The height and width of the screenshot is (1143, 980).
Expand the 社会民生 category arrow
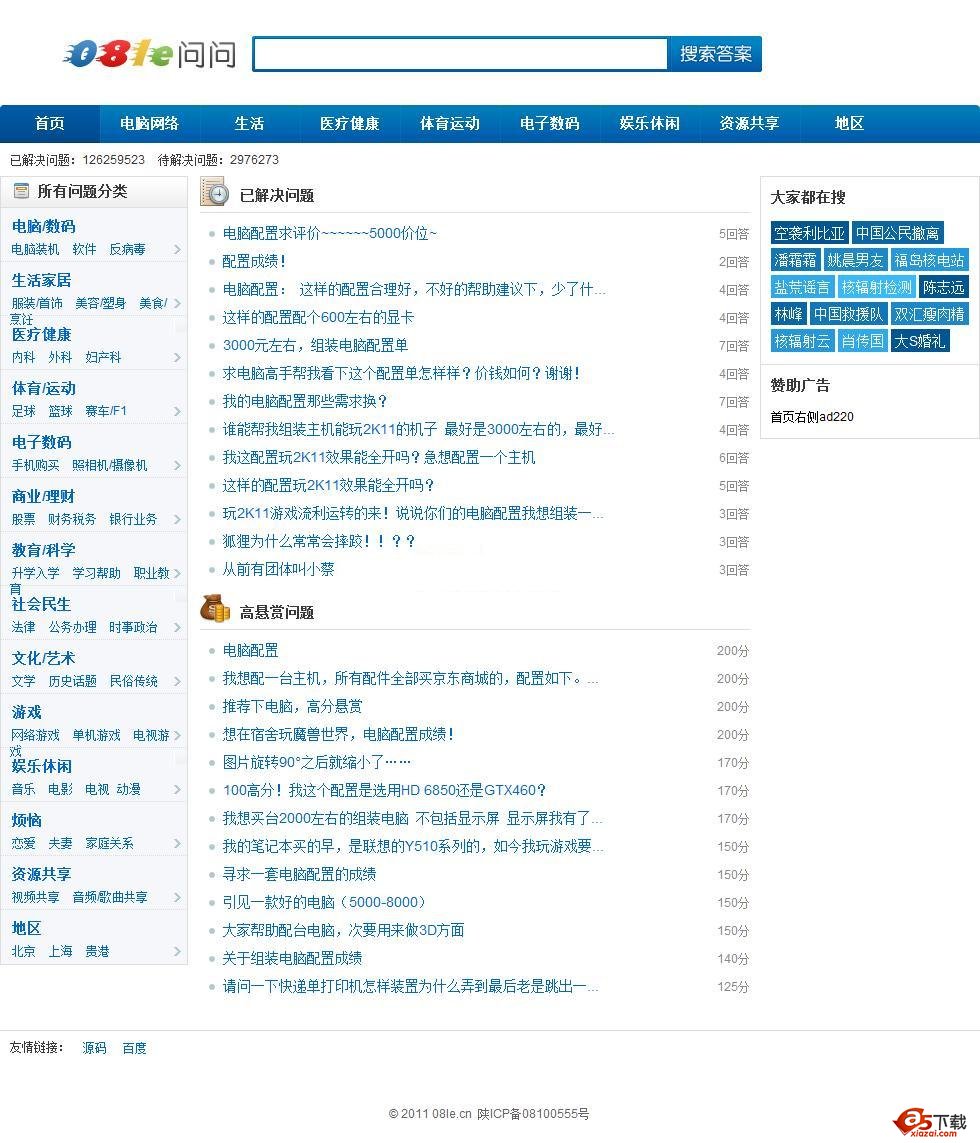177,628
